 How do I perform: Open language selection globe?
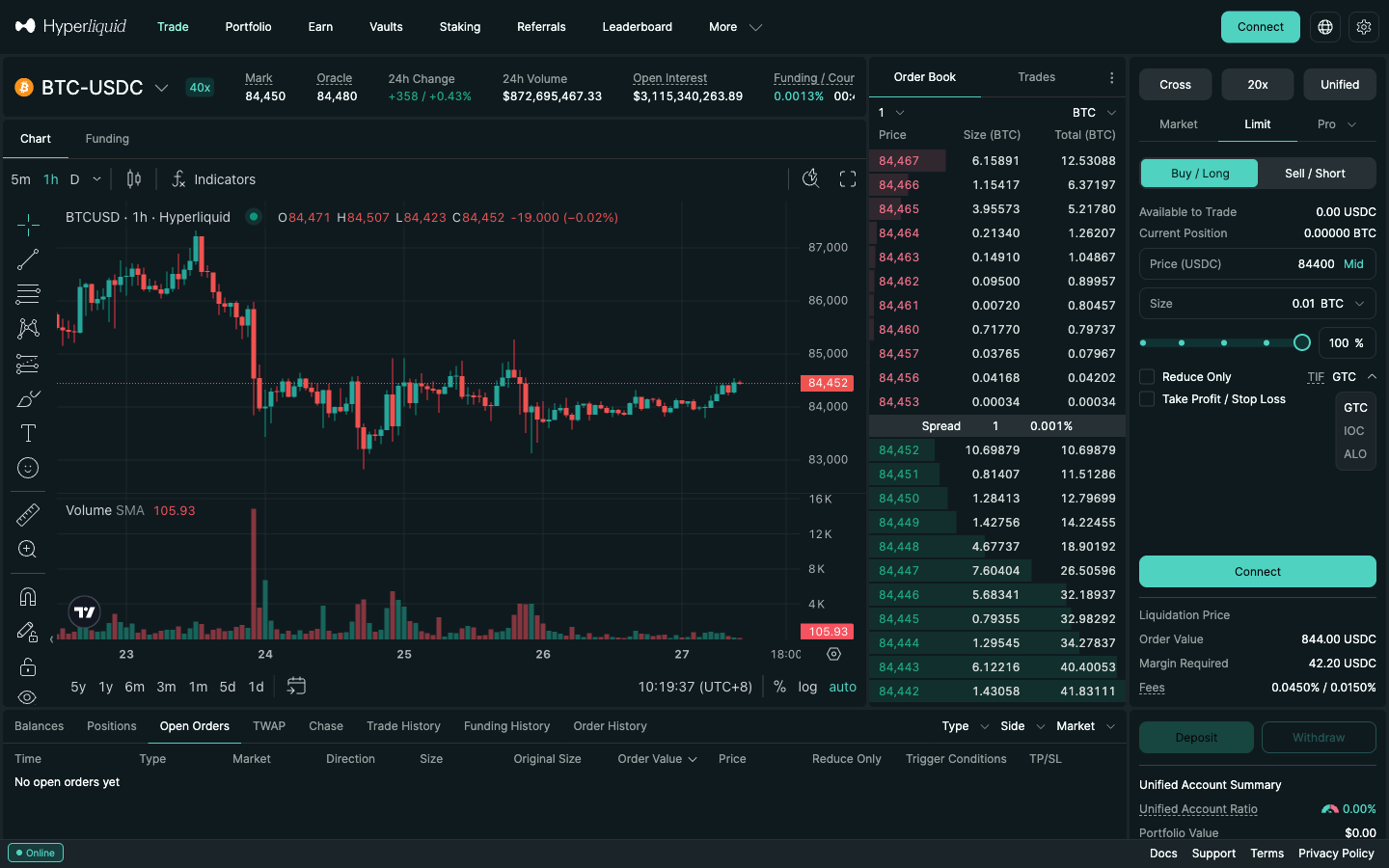point(1325,27)
